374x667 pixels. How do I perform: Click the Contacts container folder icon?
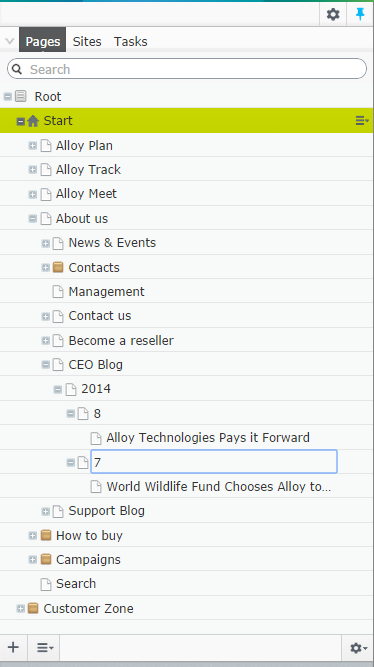[58, 267]
